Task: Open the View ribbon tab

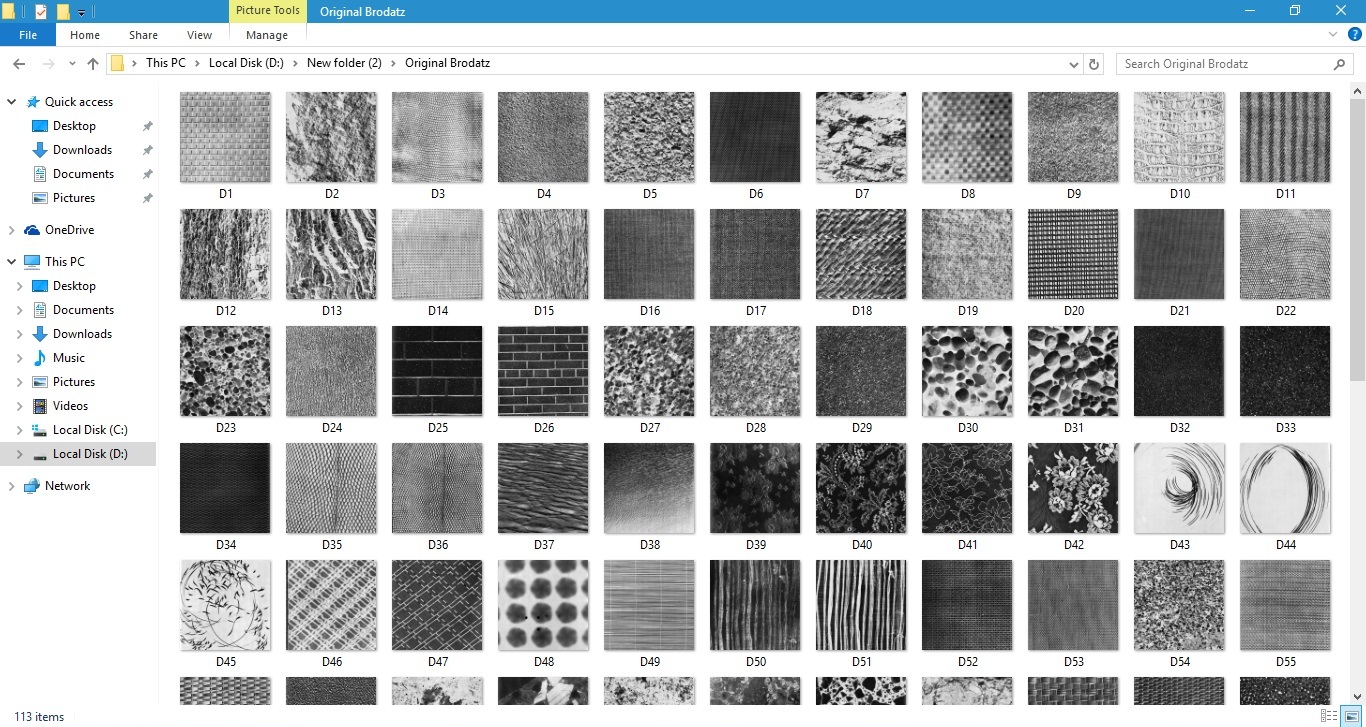Action: 199,35
